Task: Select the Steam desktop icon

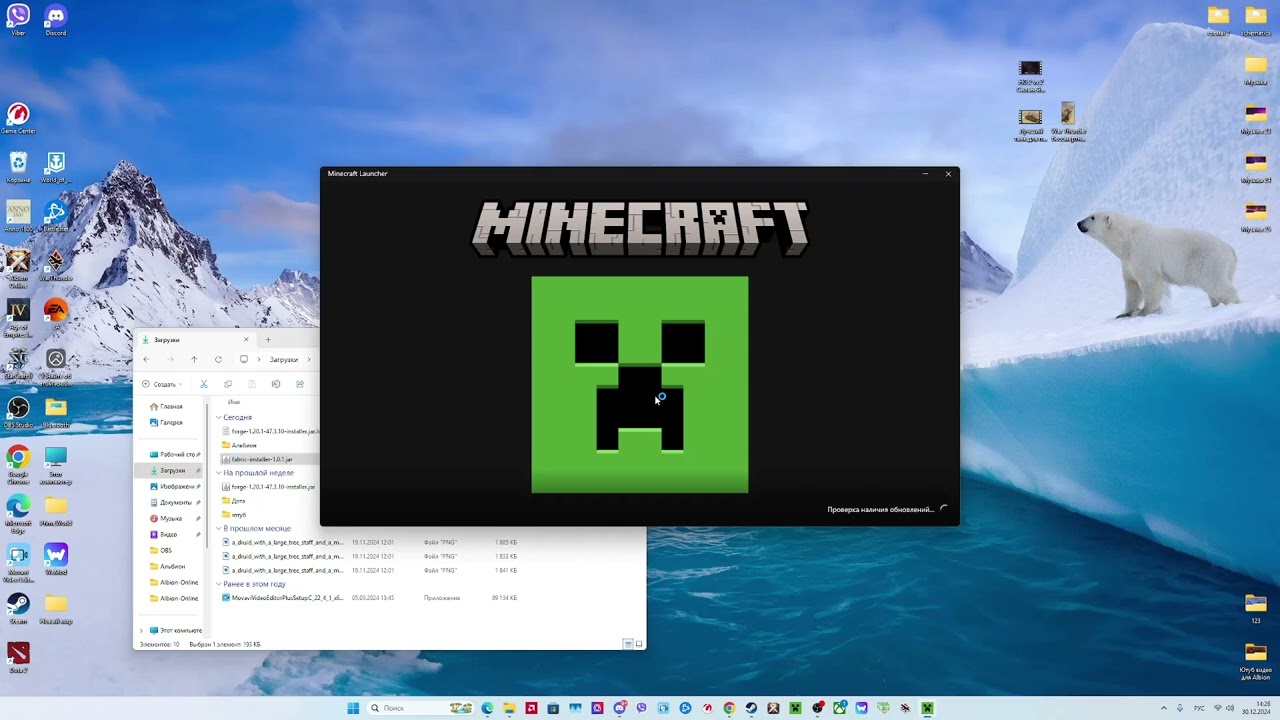Action: (x=18, y=608)
